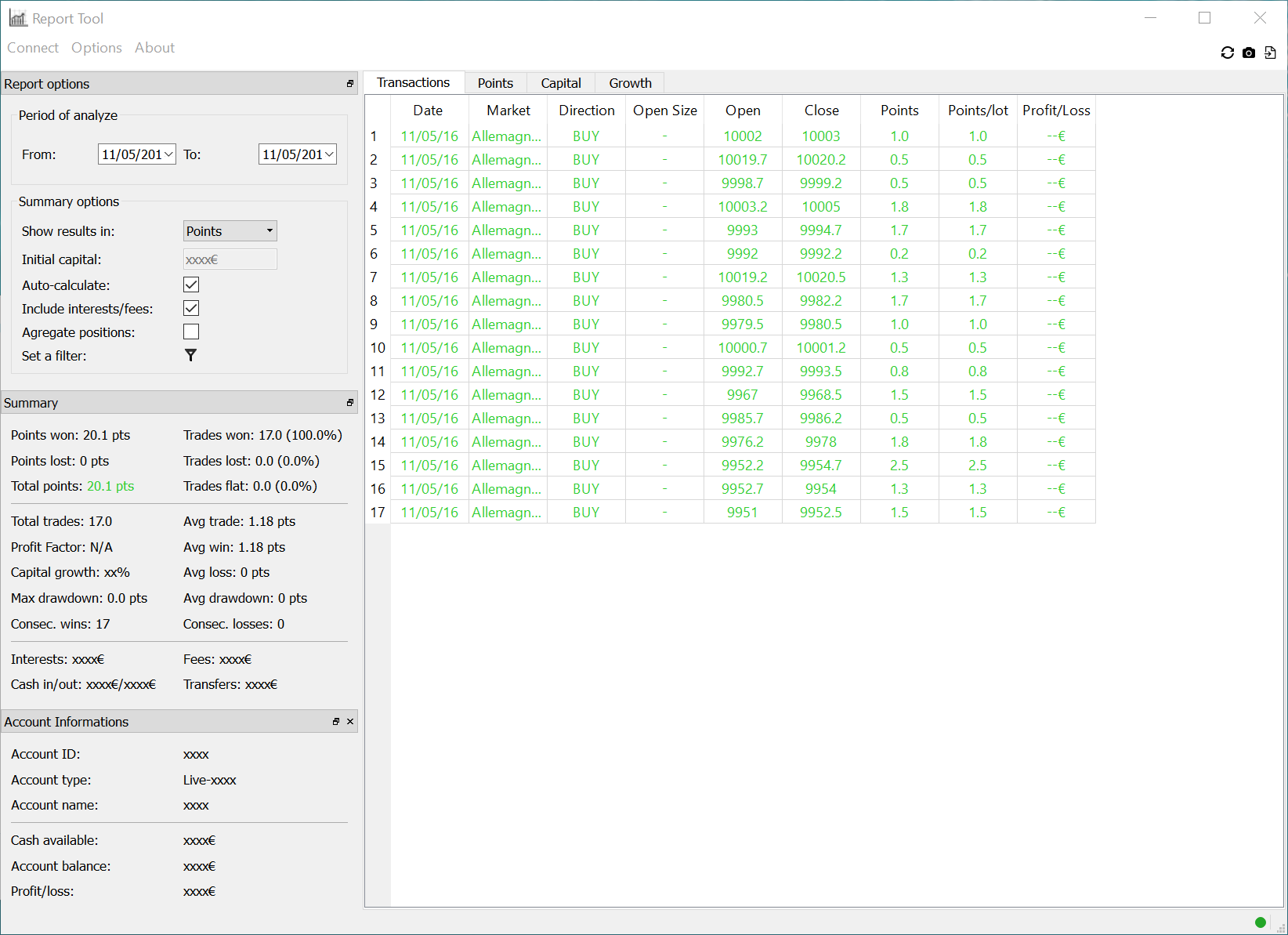Click Open value 10019.7 in row 2

743,160
